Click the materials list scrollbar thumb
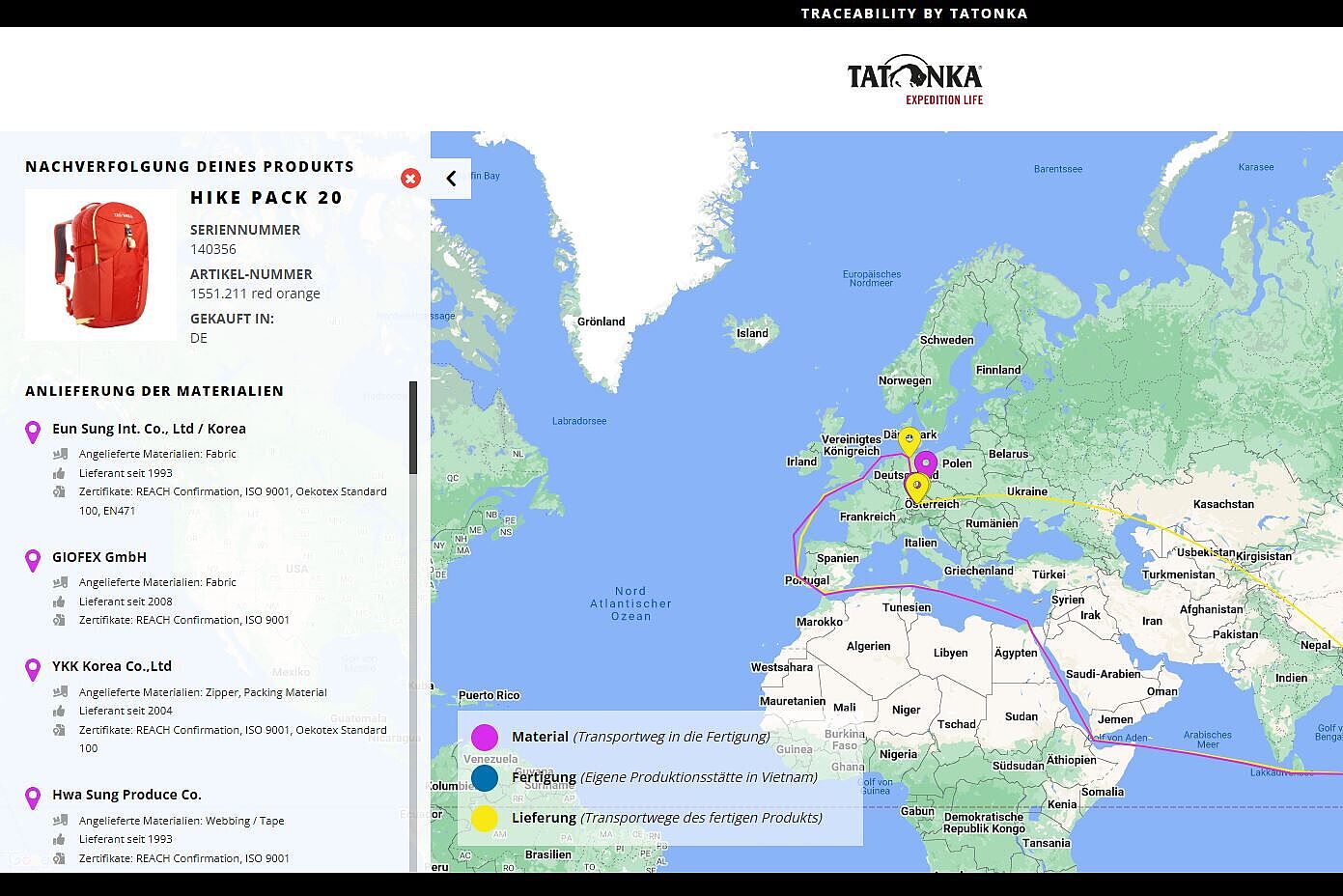Image resolution: width=1343 pixels, height=896 pixels. pos(413,428)
